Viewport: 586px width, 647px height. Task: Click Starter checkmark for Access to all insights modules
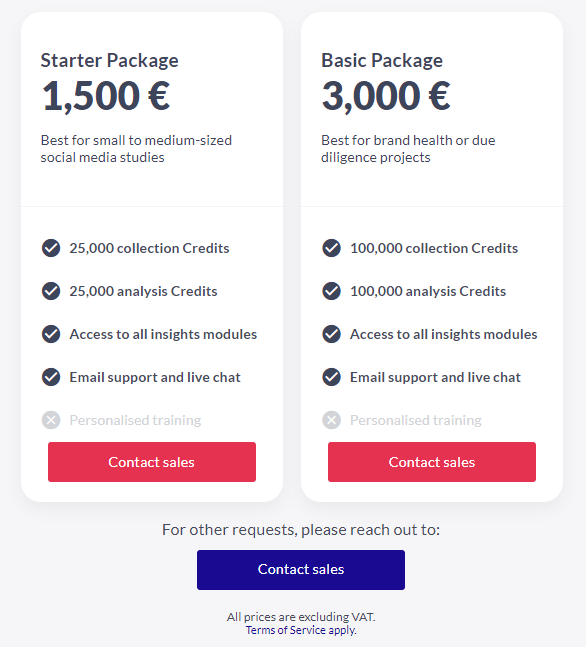(51, 334)
